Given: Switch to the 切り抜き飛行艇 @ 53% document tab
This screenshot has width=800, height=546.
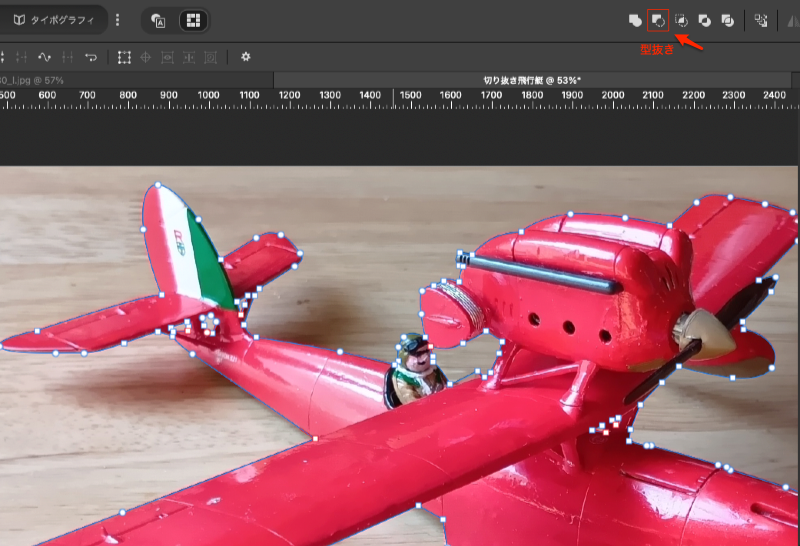Looking at the screenshot, I should (532, 80).
